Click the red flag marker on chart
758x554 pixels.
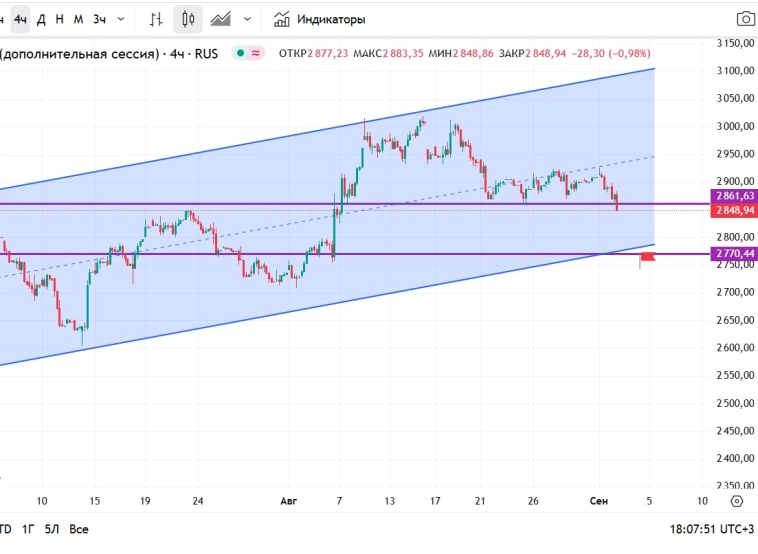pos(647,258)
